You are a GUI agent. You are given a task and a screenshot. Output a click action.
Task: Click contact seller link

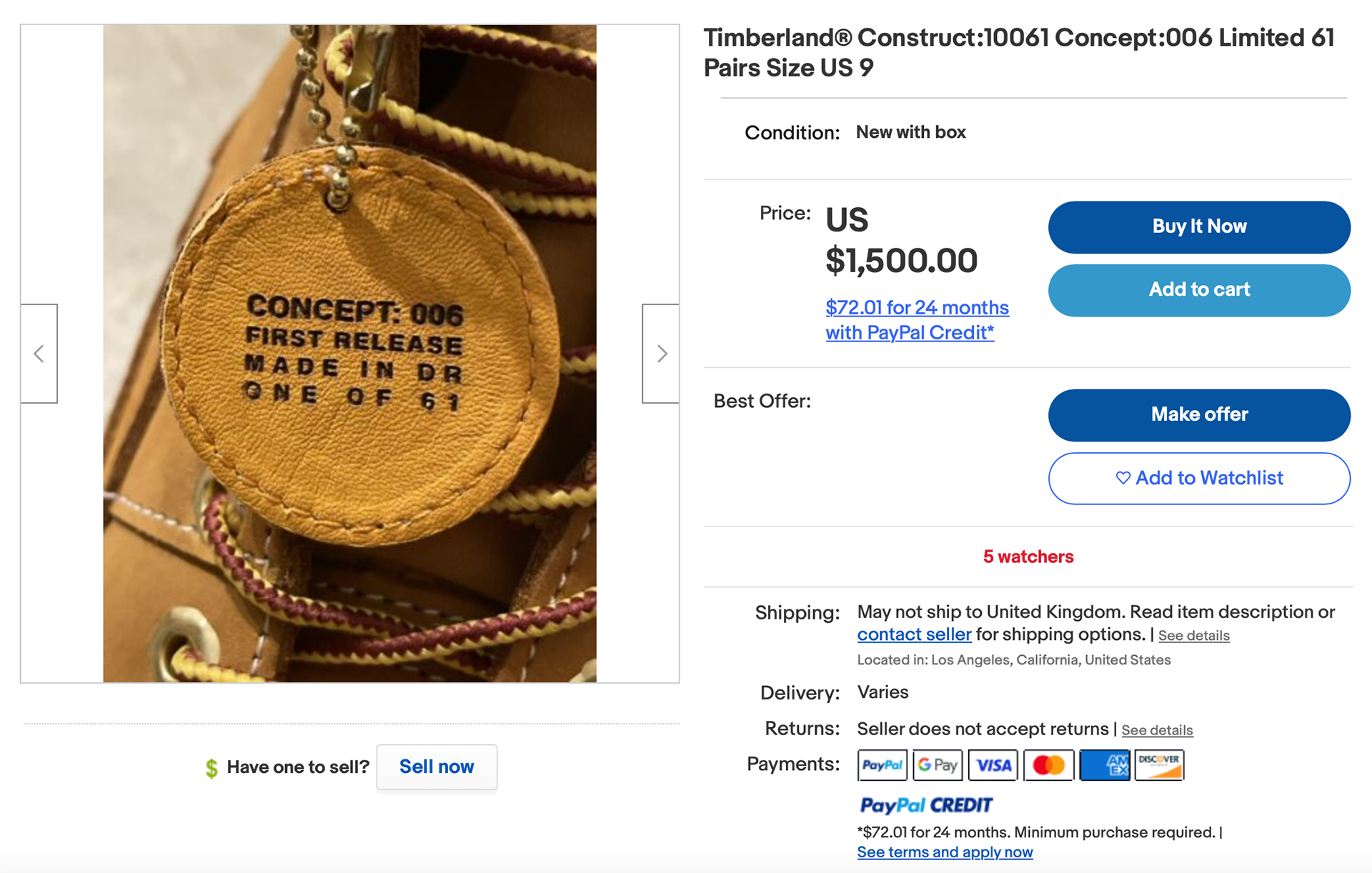click(914, 634)
